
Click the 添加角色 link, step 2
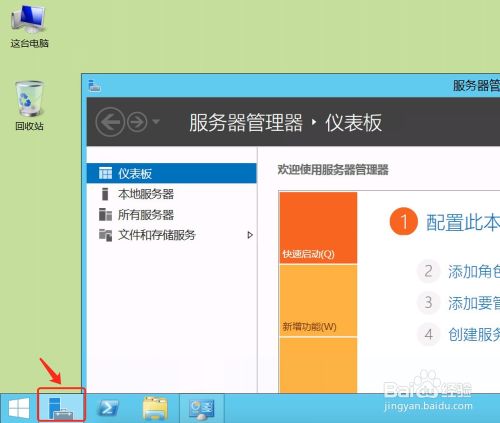click(474, 271)
